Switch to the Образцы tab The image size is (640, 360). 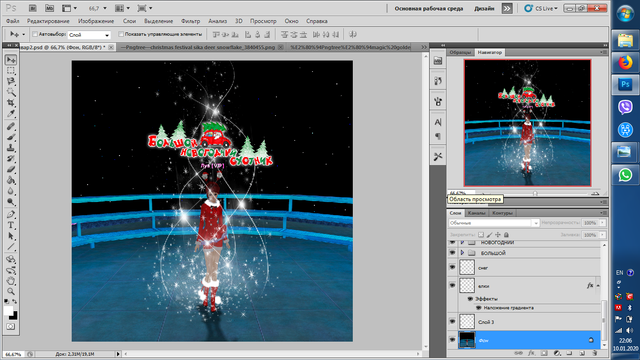(x=460, y=52)
